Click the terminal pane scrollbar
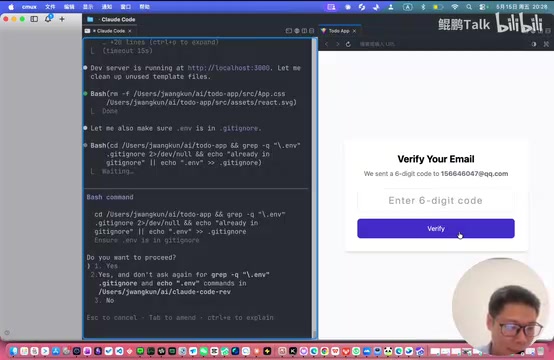The image size is (554, 360). point(314,187)
